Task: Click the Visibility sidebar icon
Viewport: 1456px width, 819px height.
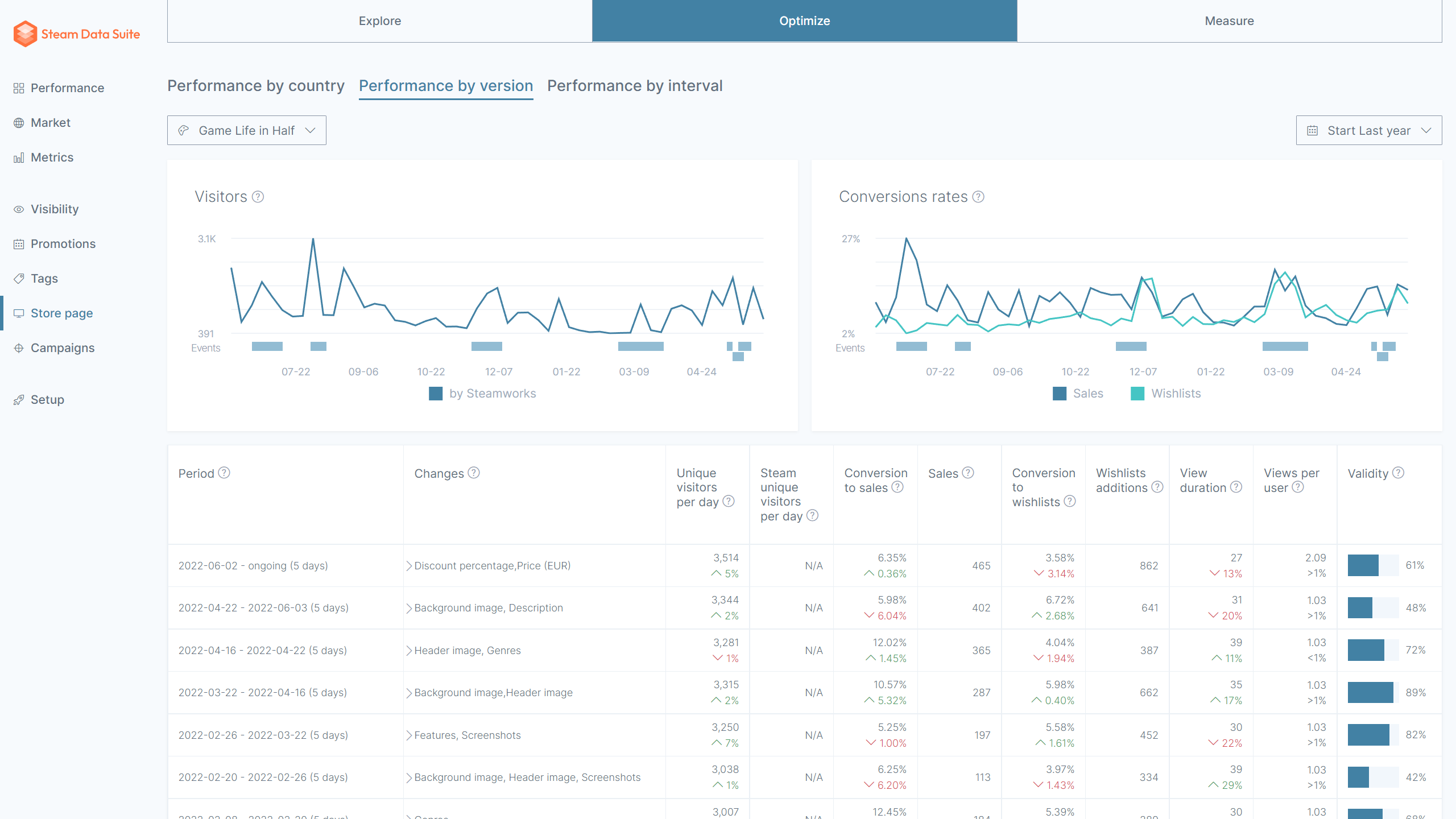Action: [19, 209]
